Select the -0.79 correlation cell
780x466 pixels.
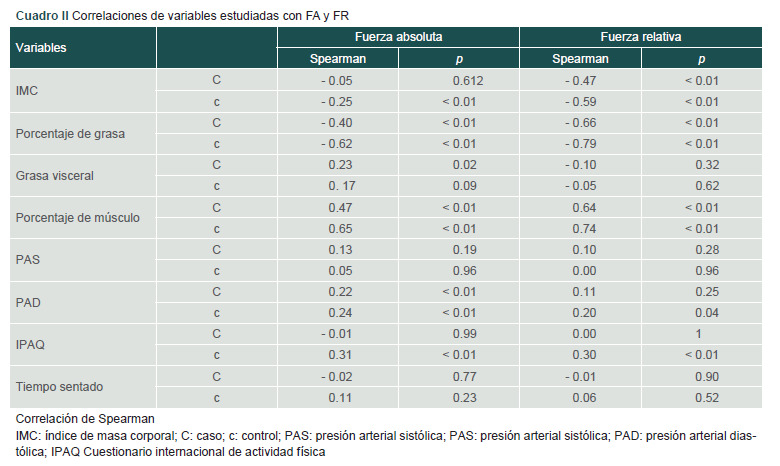(x=580, y=144)
